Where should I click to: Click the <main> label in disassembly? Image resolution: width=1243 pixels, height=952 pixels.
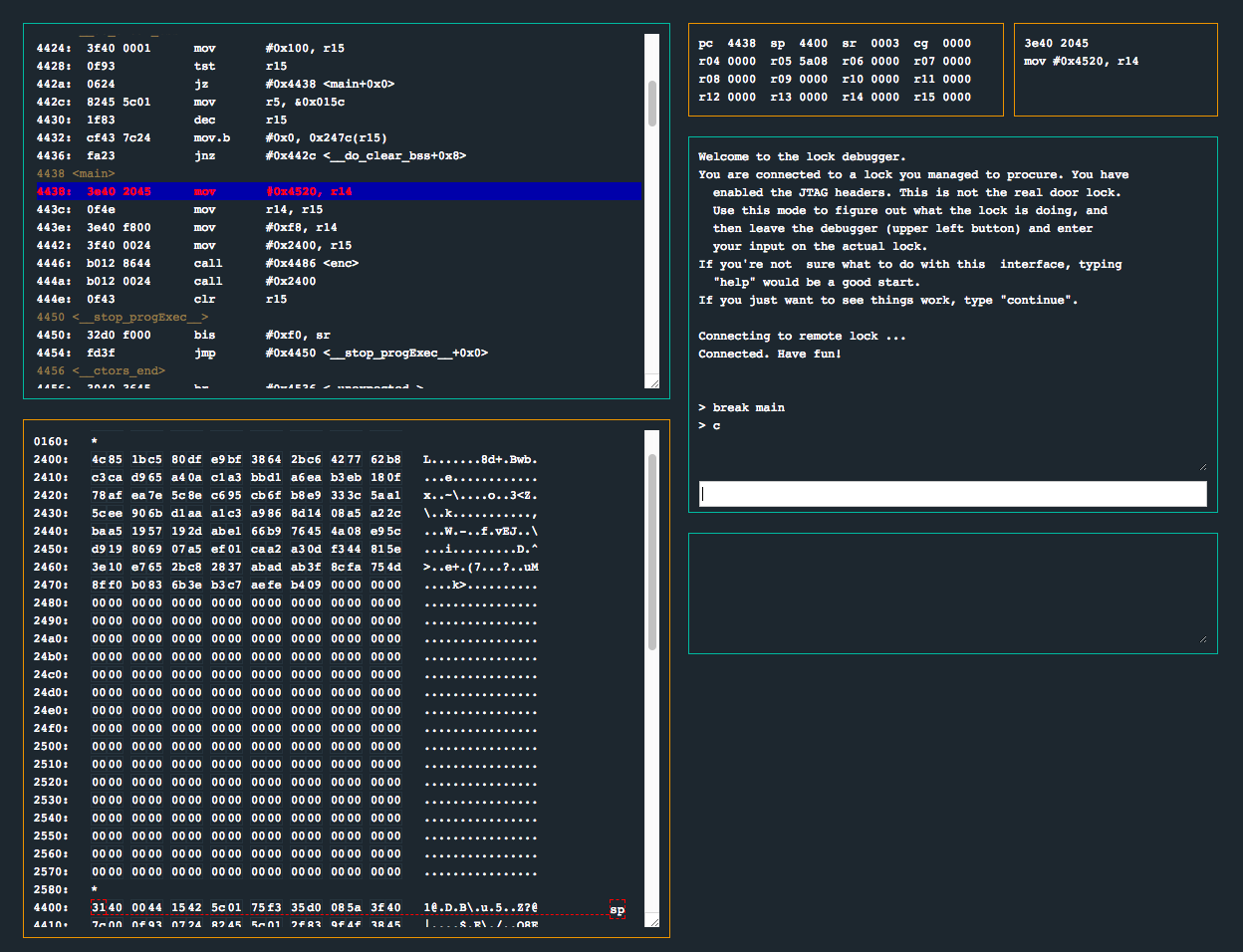[x=94, y=173]
